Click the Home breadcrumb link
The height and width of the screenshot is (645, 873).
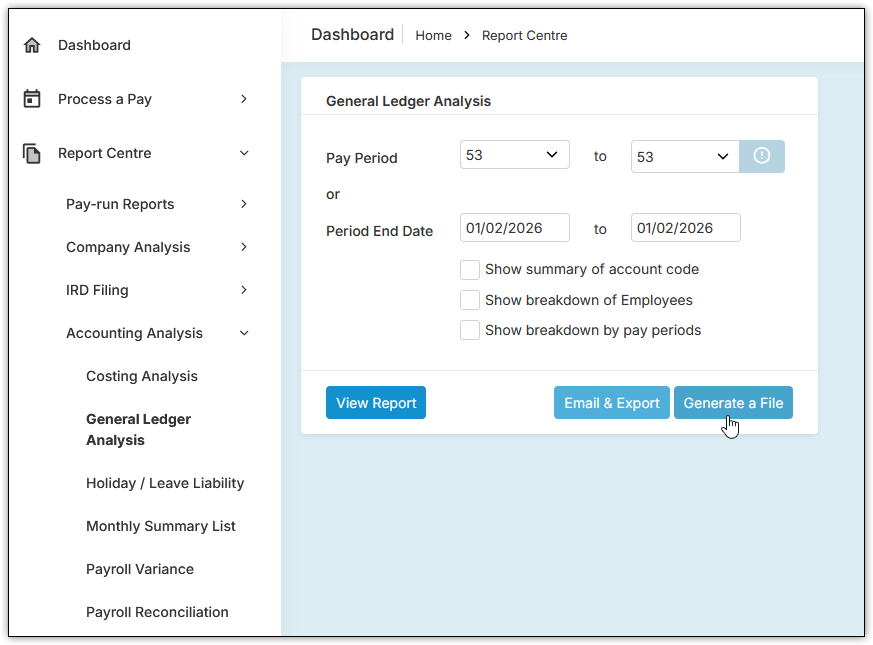[x=433, y=35]
